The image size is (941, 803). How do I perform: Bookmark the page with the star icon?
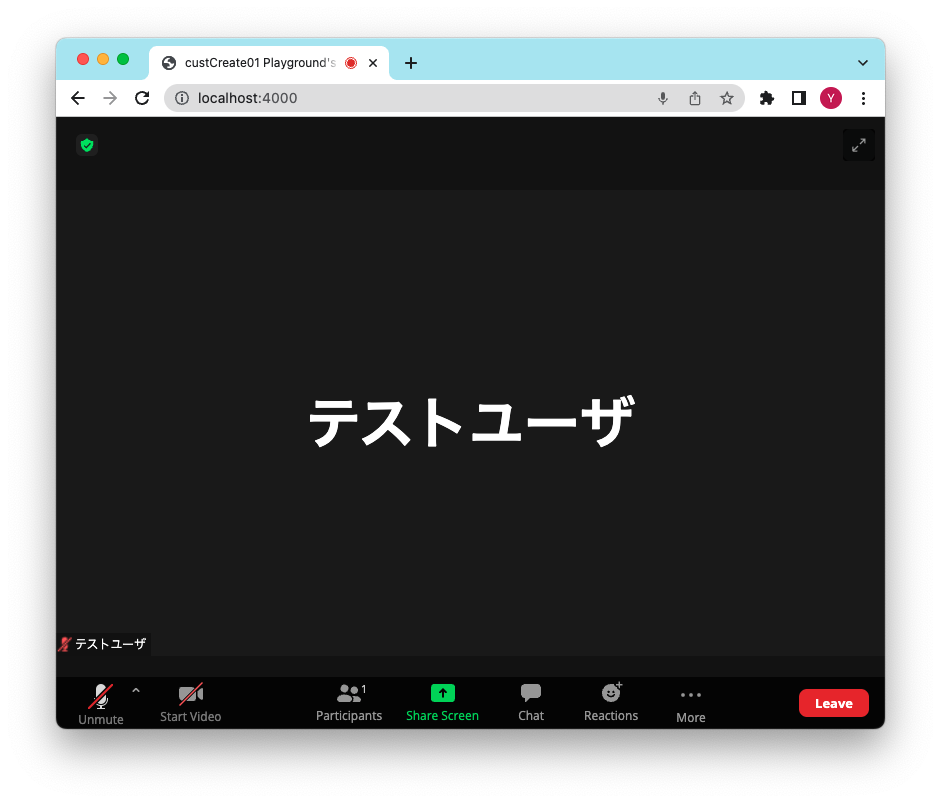[727, 98]
